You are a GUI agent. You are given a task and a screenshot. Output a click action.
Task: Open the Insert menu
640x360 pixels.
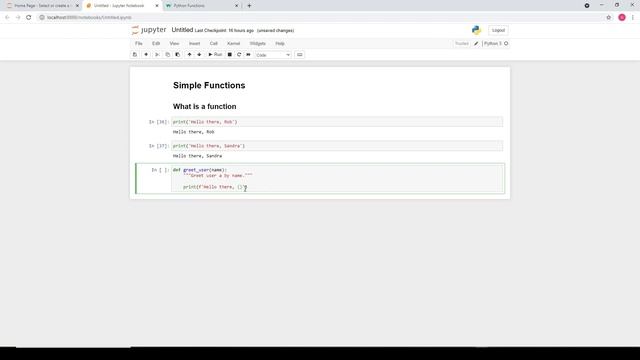pos(194,43)
